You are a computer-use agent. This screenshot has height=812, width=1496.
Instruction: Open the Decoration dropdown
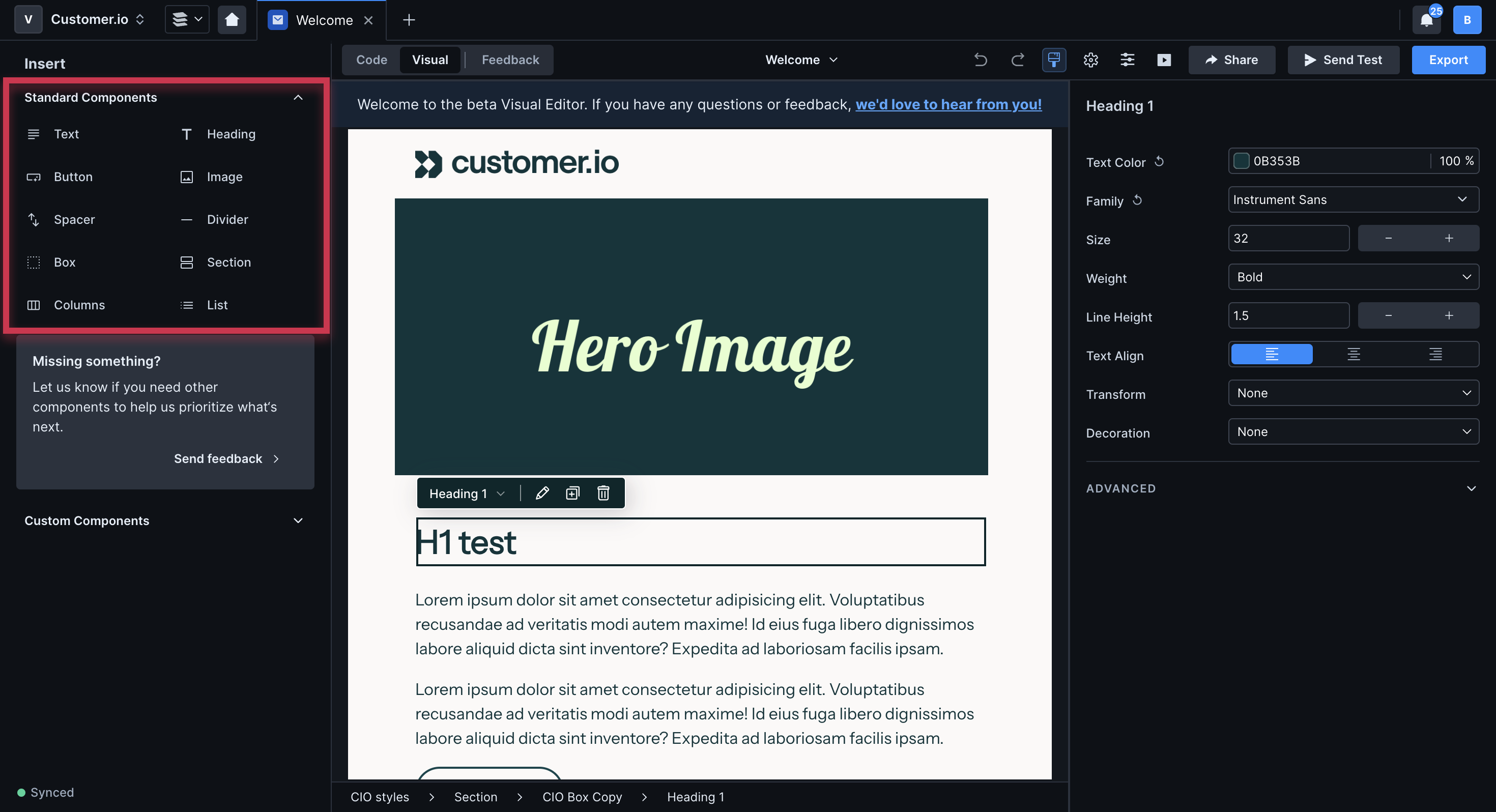click(1353, 432)
